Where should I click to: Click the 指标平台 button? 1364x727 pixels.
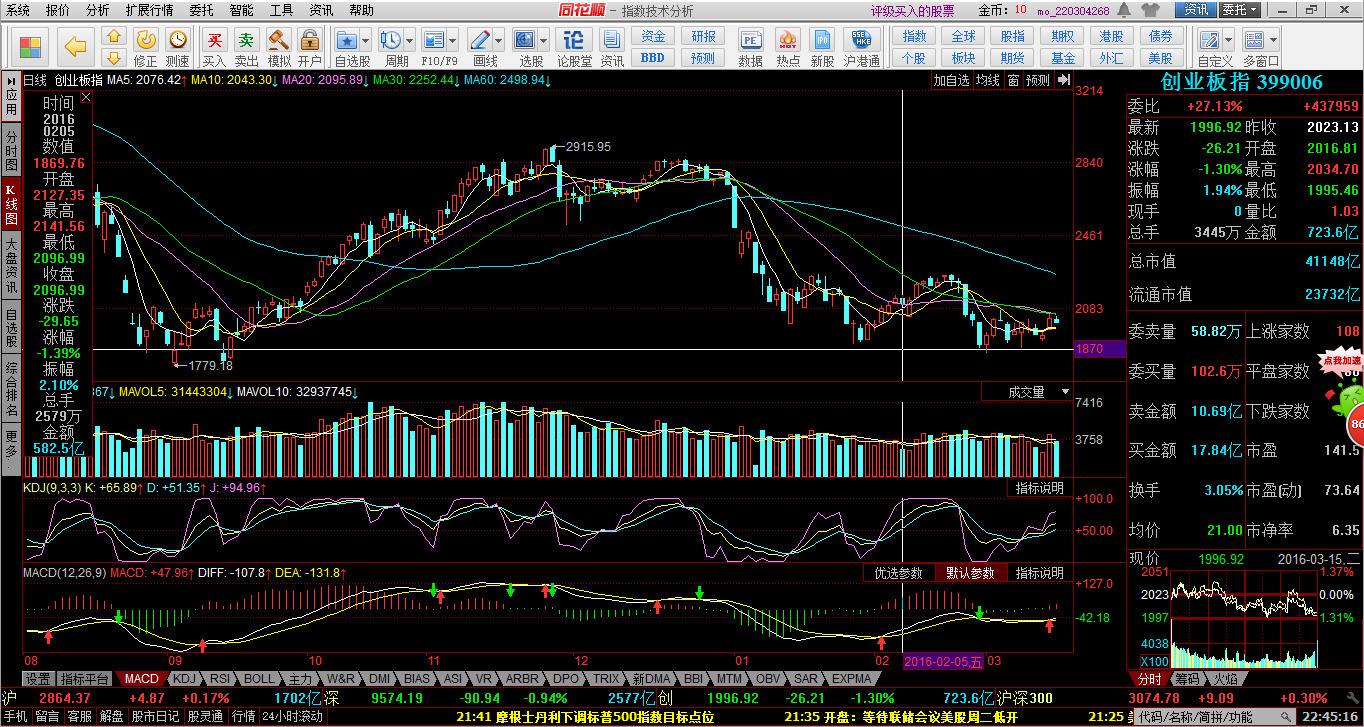[x=84, y=679]
